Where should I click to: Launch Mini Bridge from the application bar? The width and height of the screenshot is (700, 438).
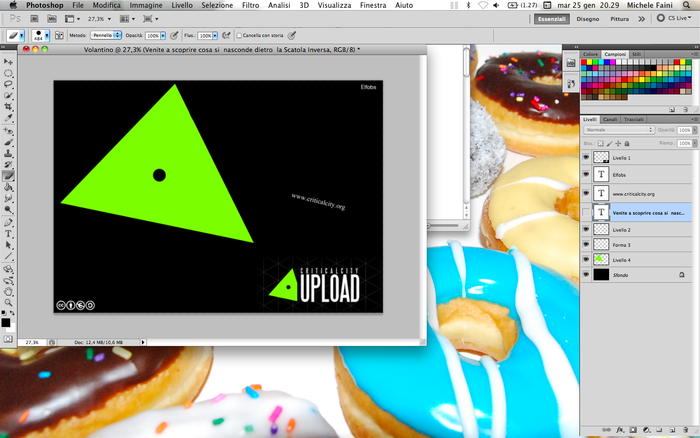click(x=52, y=19)
